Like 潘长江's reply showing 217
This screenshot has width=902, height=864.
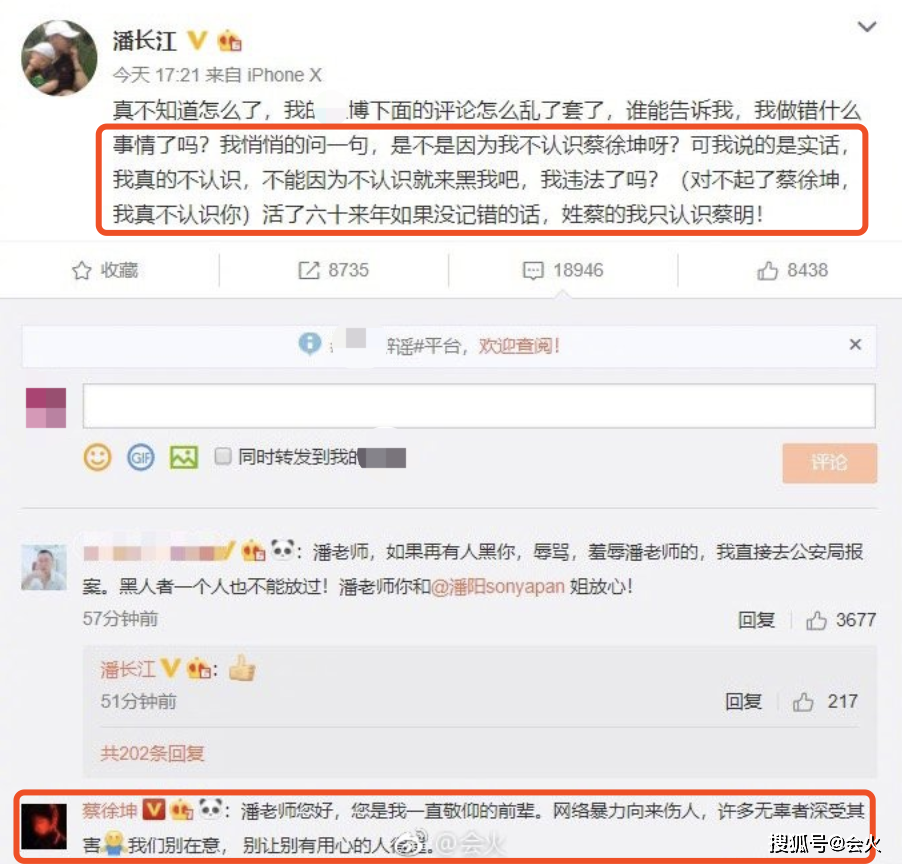[x=825, y=702]
